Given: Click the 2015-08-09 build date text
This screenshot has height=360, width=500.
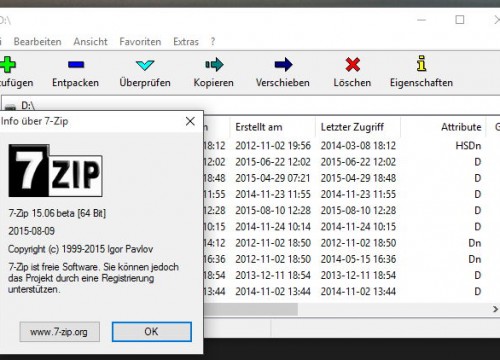Looking at the screenshot, I should (x=31, y=231).
